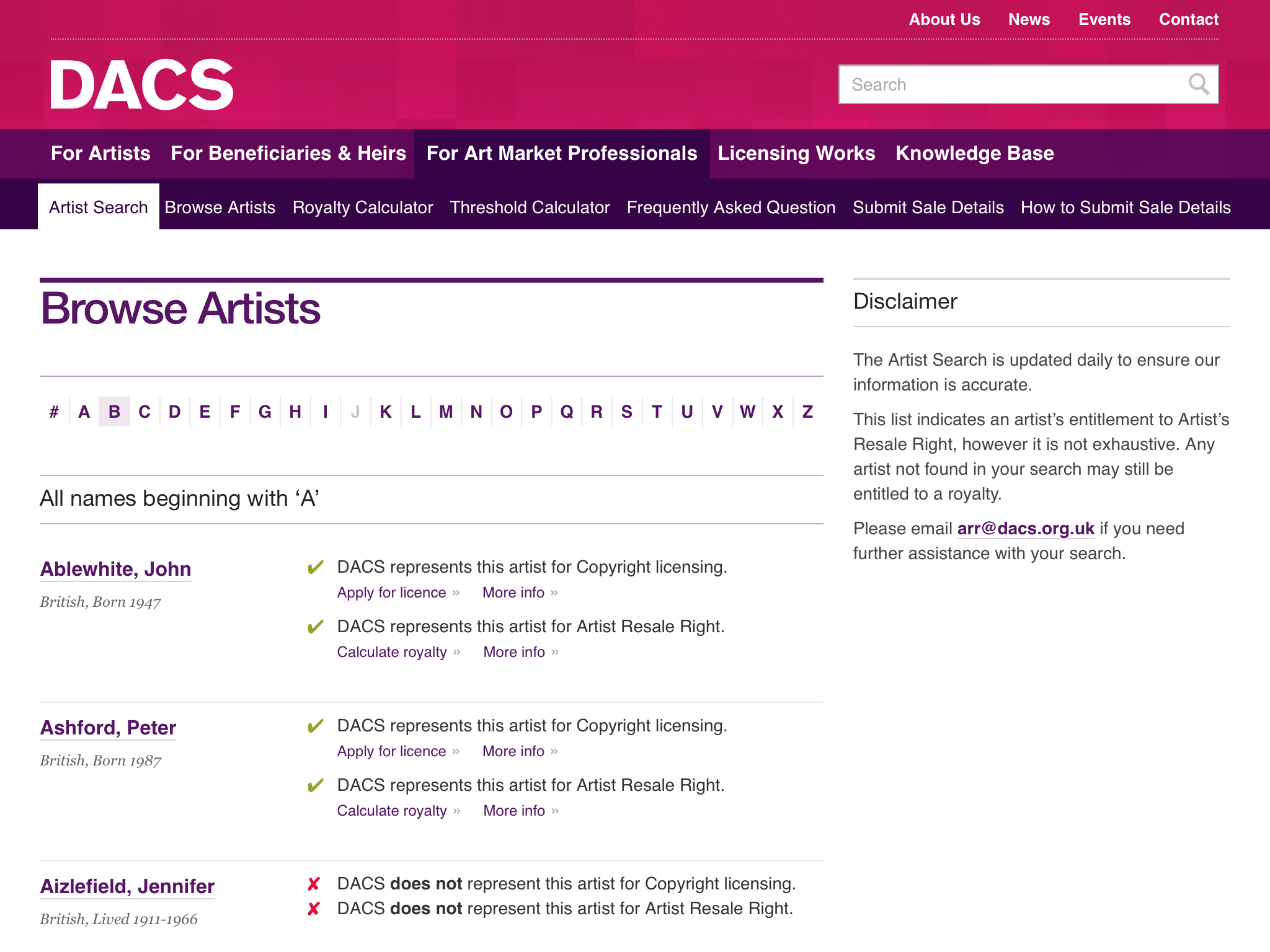Viewport: 1270px width, 952px height.
Task: Open artist Ashford, Peter
Action: pos(108,728)
